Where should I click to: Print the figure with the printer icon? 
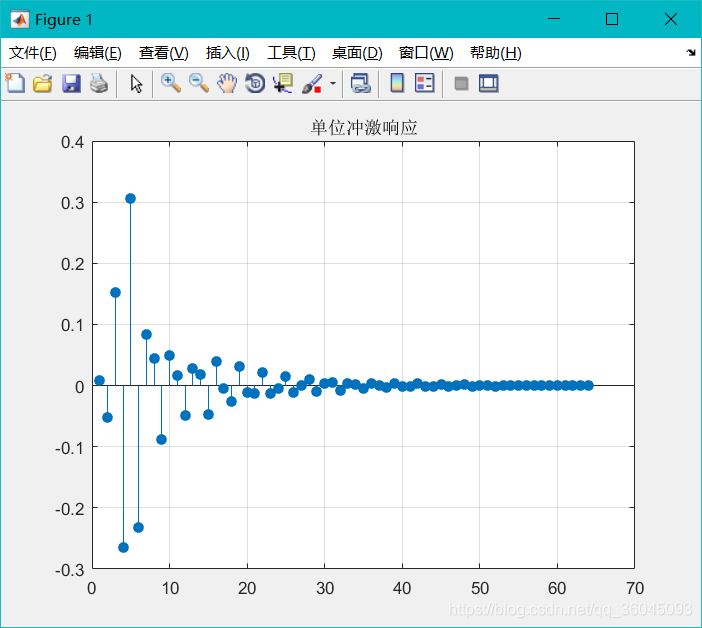[98, 84]
